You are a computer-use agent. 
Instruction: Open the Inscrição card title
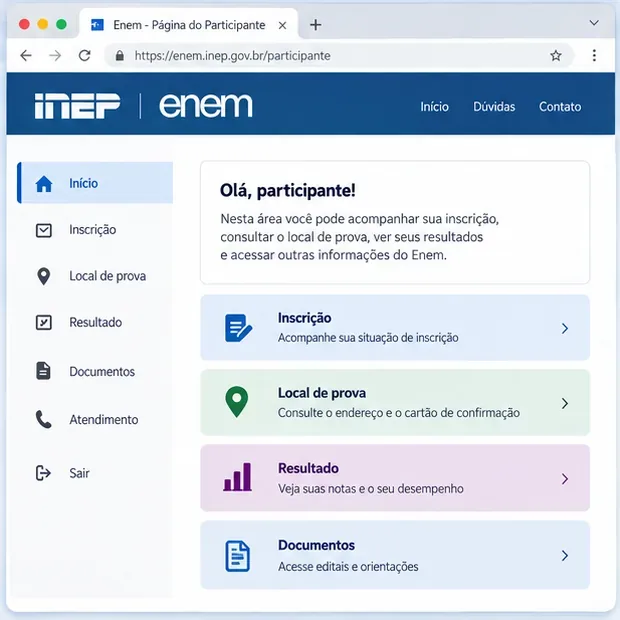304,318
